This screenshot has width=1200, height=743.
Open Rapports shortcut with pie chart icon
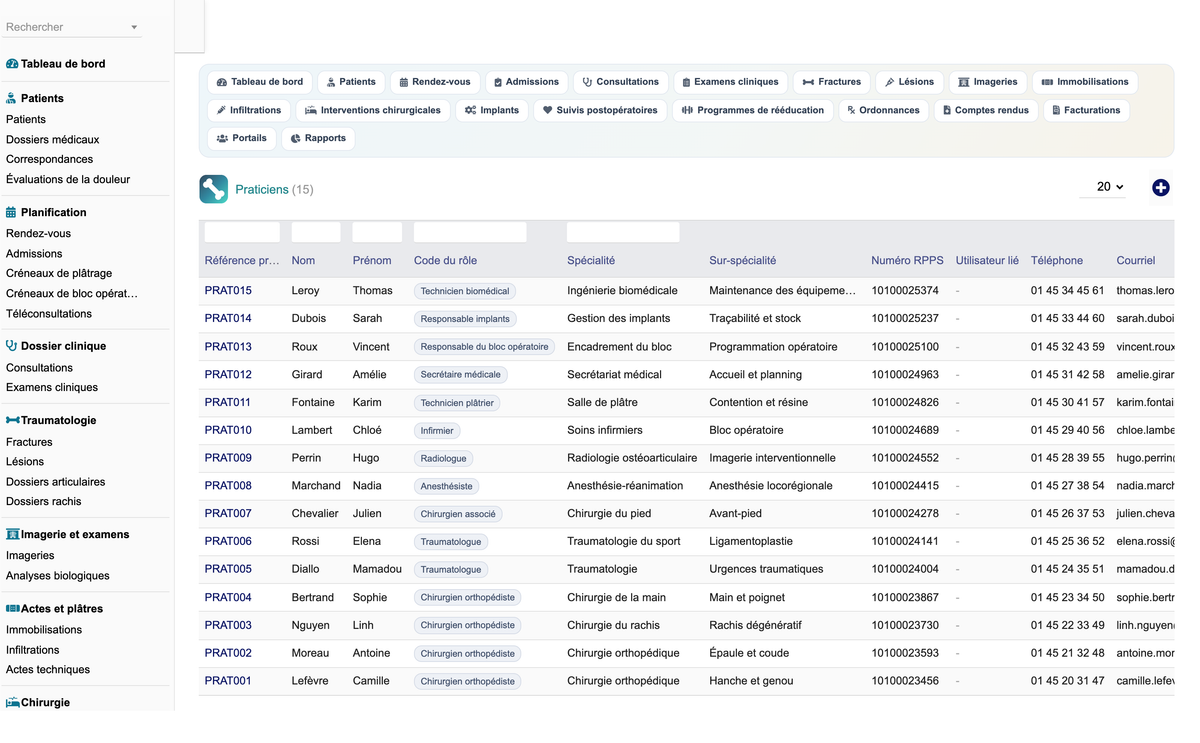click(318, 138)
